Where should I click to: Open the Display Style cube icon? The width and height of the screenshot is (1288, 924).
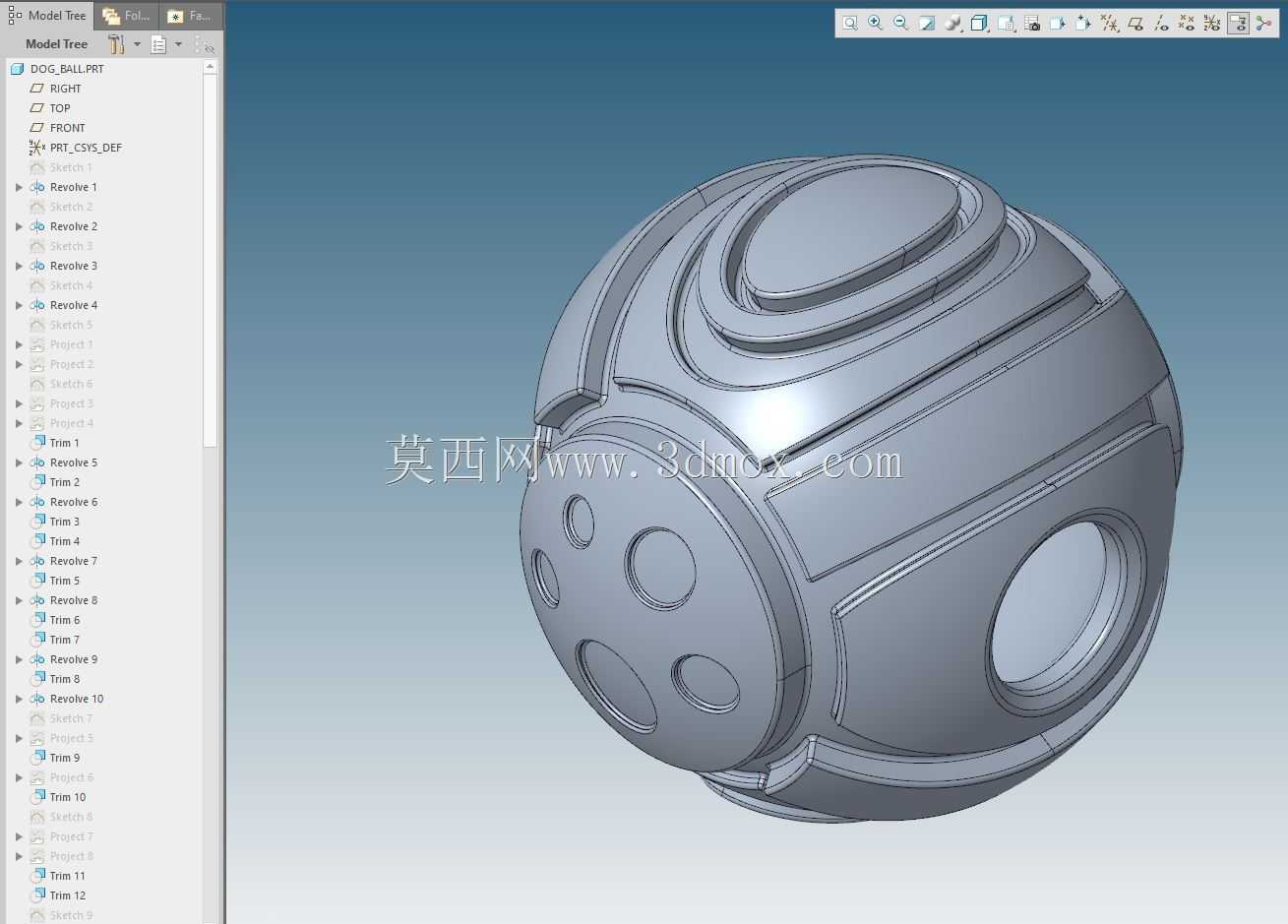[x=979, y=23]
